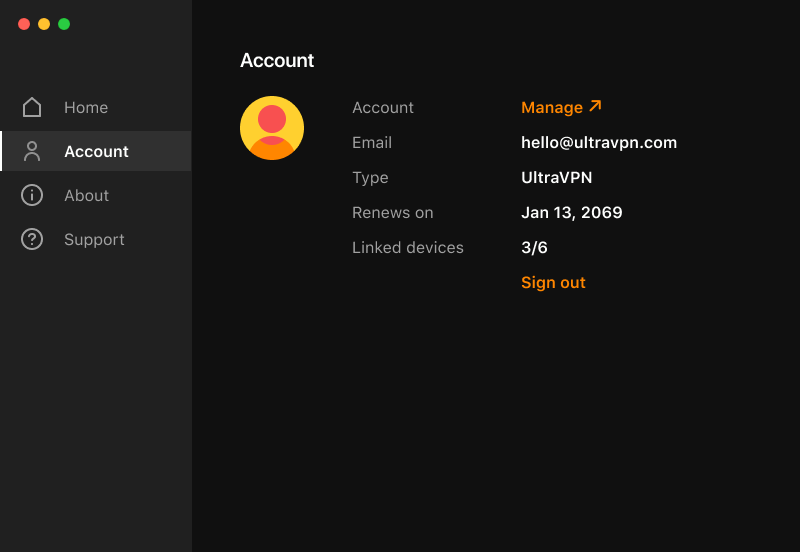Image resolution: width=800 pixels, height=552 pixels.
Task: Sign out of the account
Action: [553, 282]
